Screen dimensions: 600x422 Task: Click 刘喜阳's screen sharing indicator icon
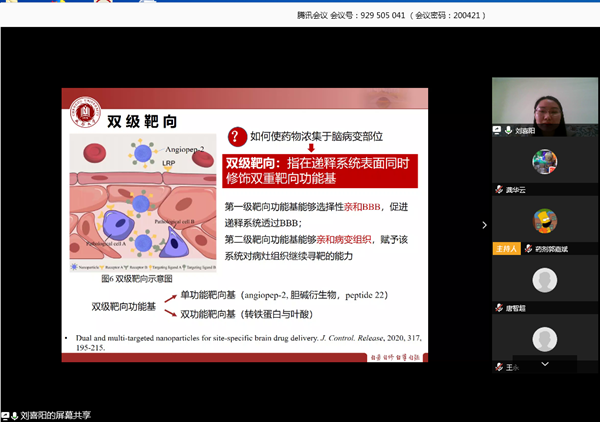[x=497, y=130]
